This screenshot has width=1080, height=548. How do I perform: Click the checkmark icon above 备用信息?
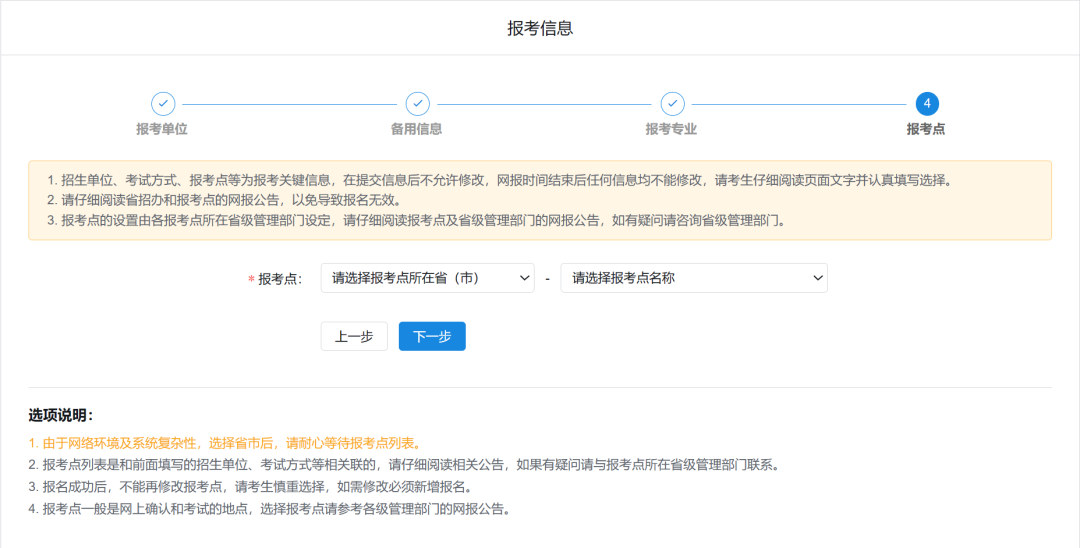tap(417, 103)
